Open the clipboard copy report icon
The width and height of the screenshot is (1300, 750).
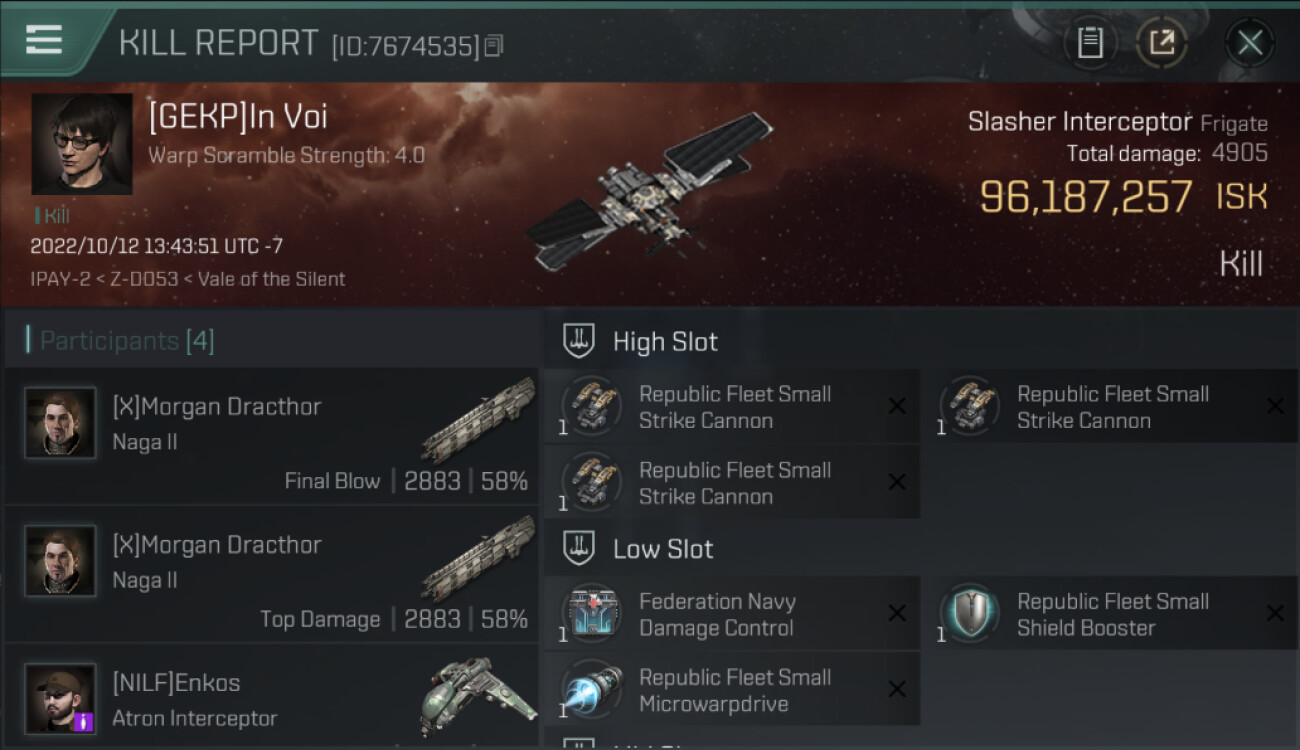[1090, 43]
